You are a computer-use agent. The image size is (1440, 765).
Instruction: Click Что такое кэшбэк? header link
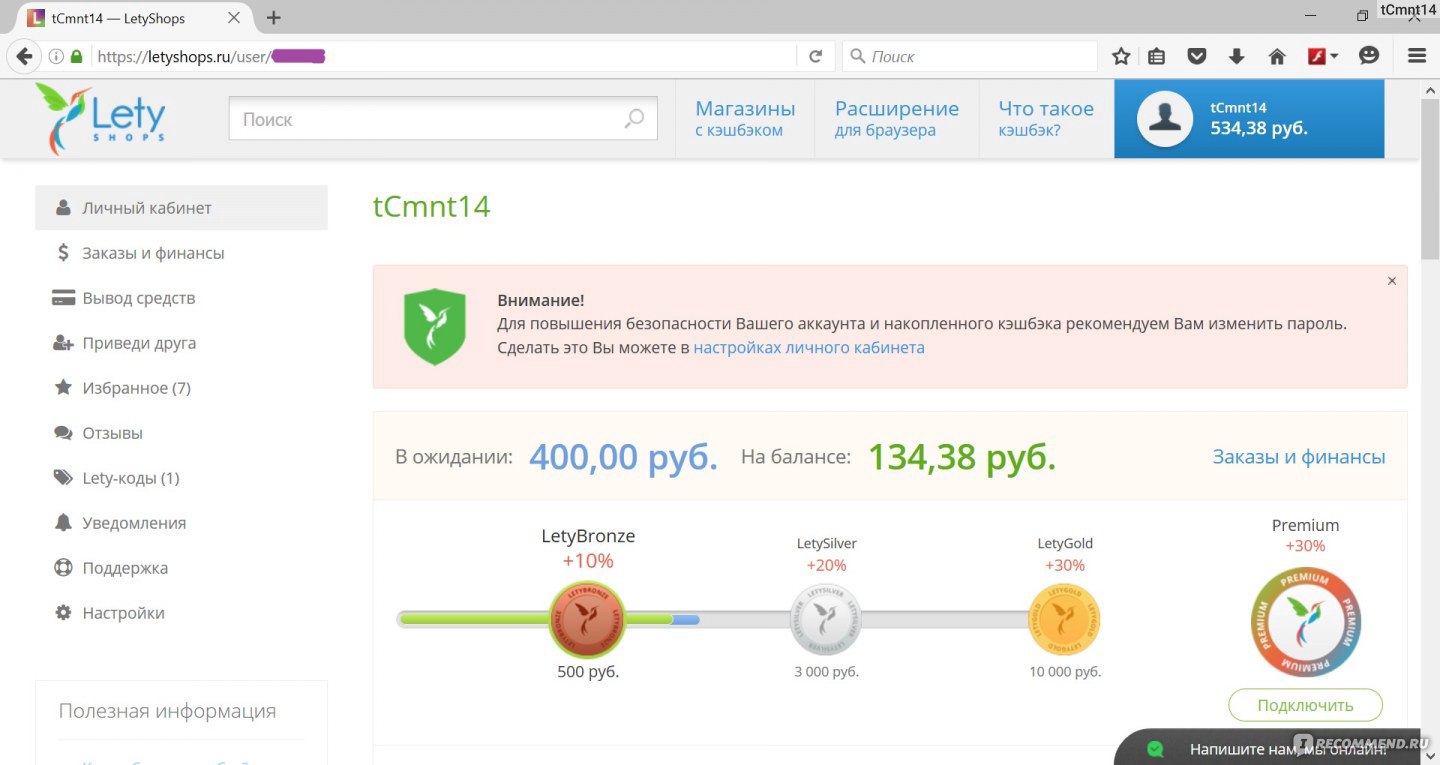[1046, 119]
